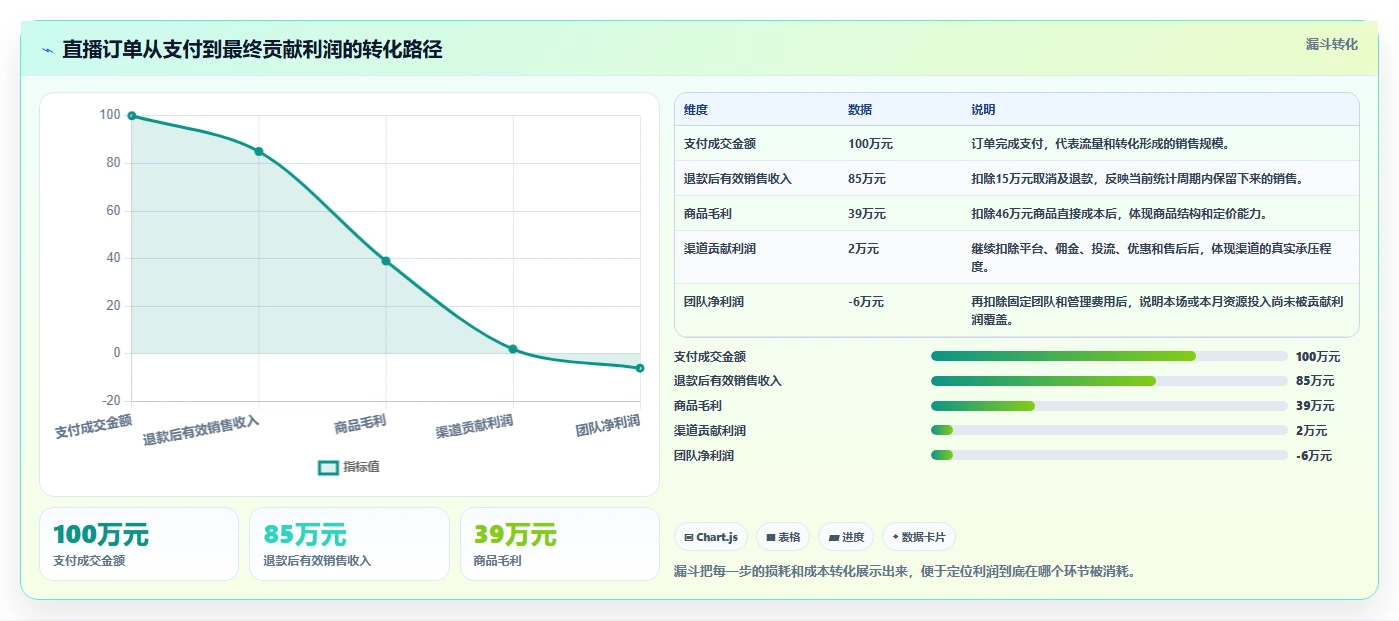Click the 说明 column header
Screen dimensions: 1399x621
coord(983,110)
